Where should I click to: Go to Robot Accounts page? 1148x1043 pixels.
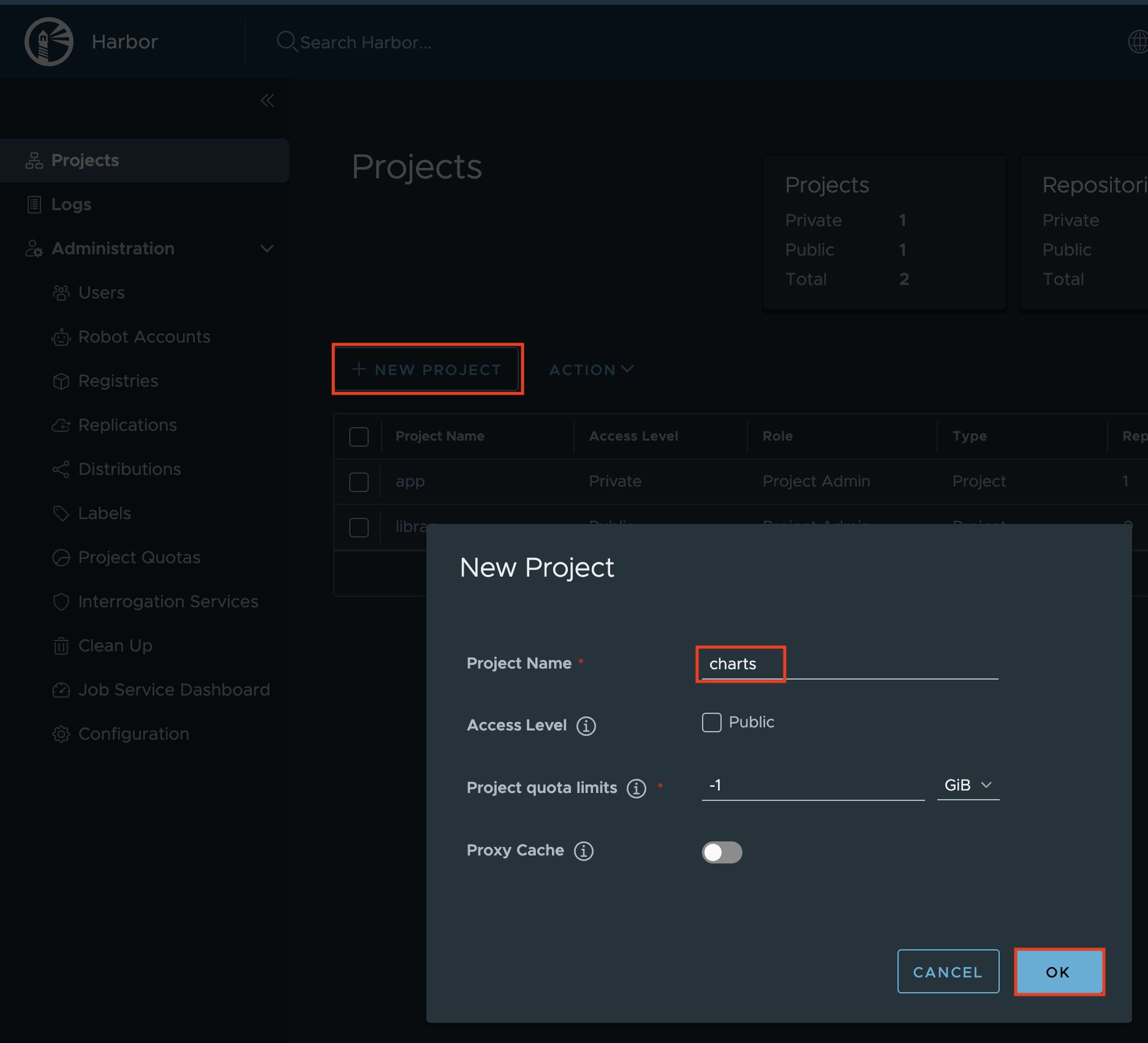(x=145, y=337)
